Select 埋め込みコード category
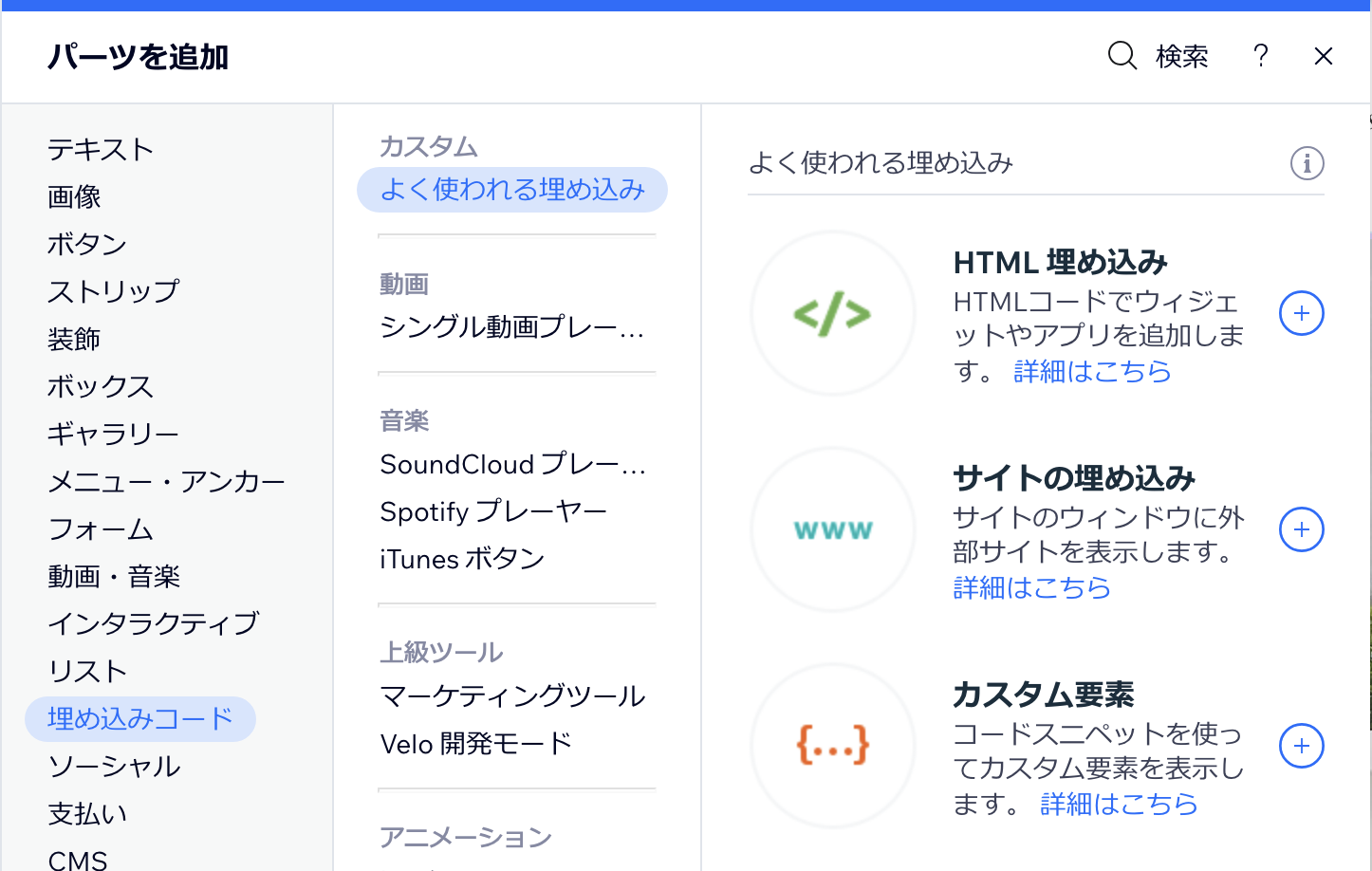 tap(140, 719)
